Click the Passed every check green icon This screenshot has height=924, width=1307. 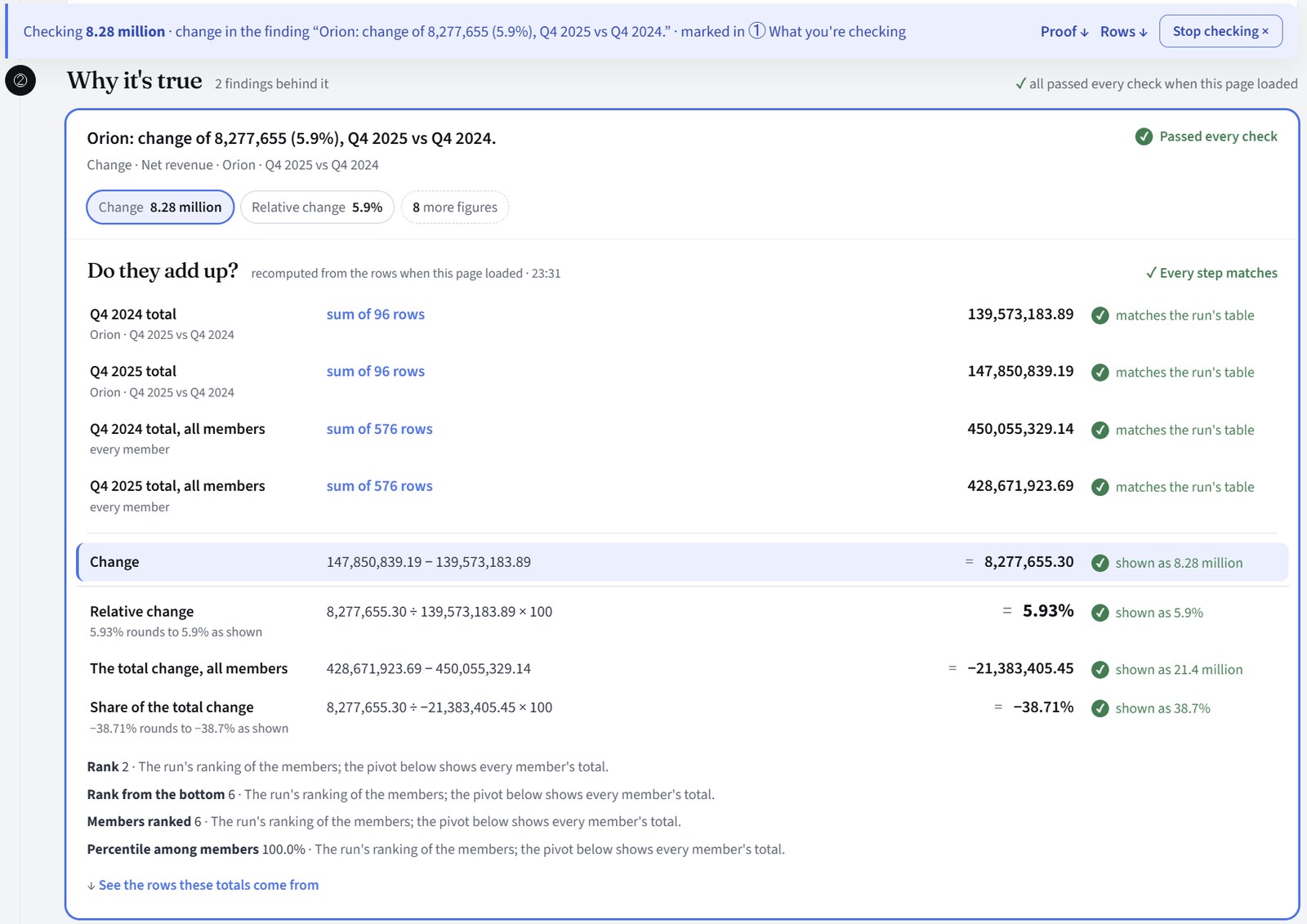[x=1144, y=136]
